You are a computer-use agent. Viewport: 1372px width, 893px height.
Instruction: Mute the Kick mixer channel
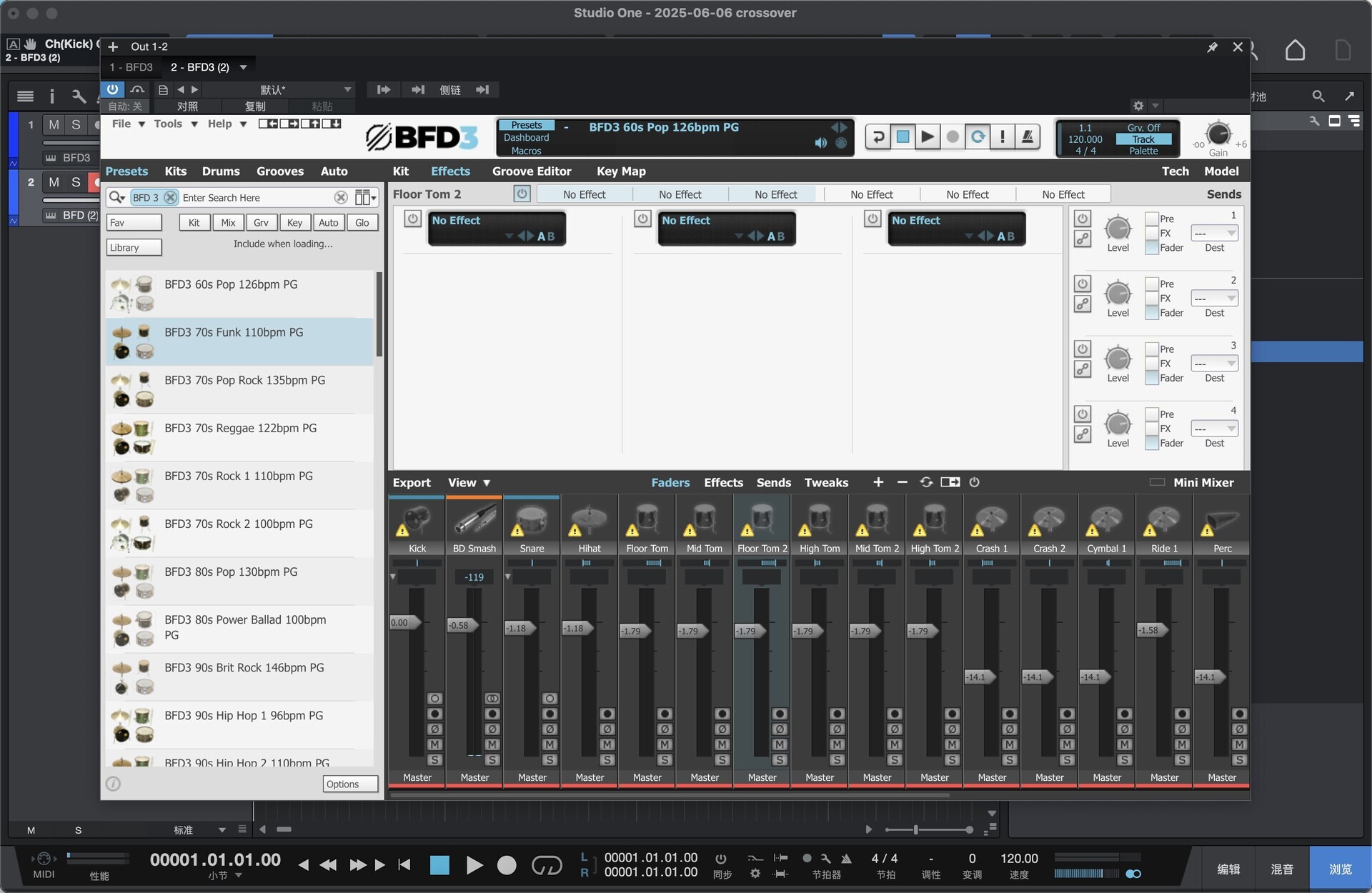(434, 744)
